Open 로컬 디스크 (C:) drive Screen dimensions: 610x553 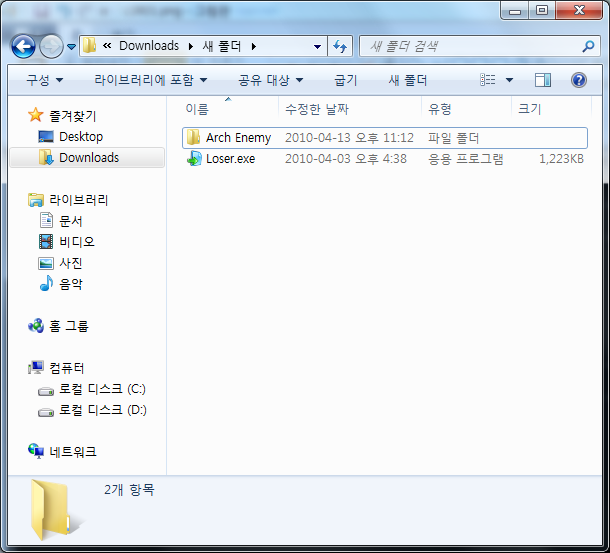[92, 389]
